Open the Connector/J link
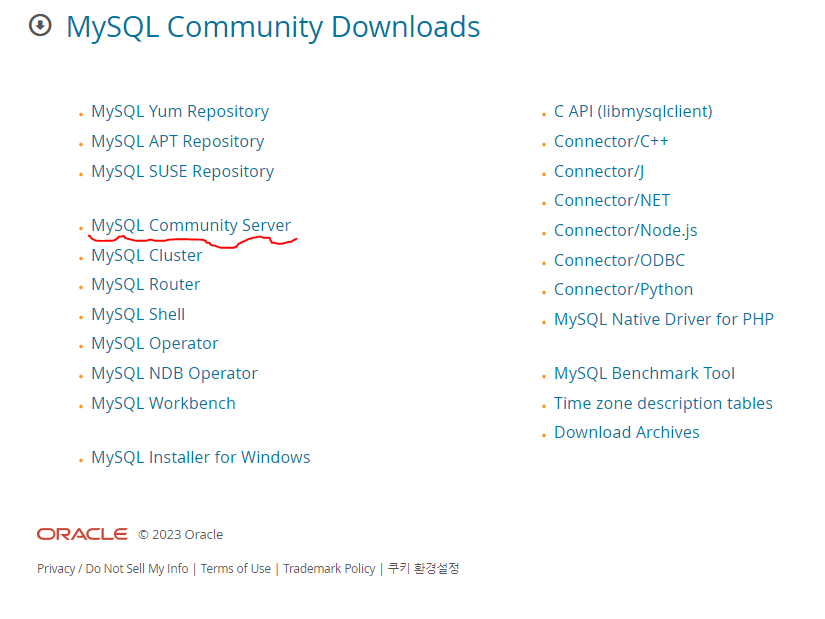 pos(599,172)
